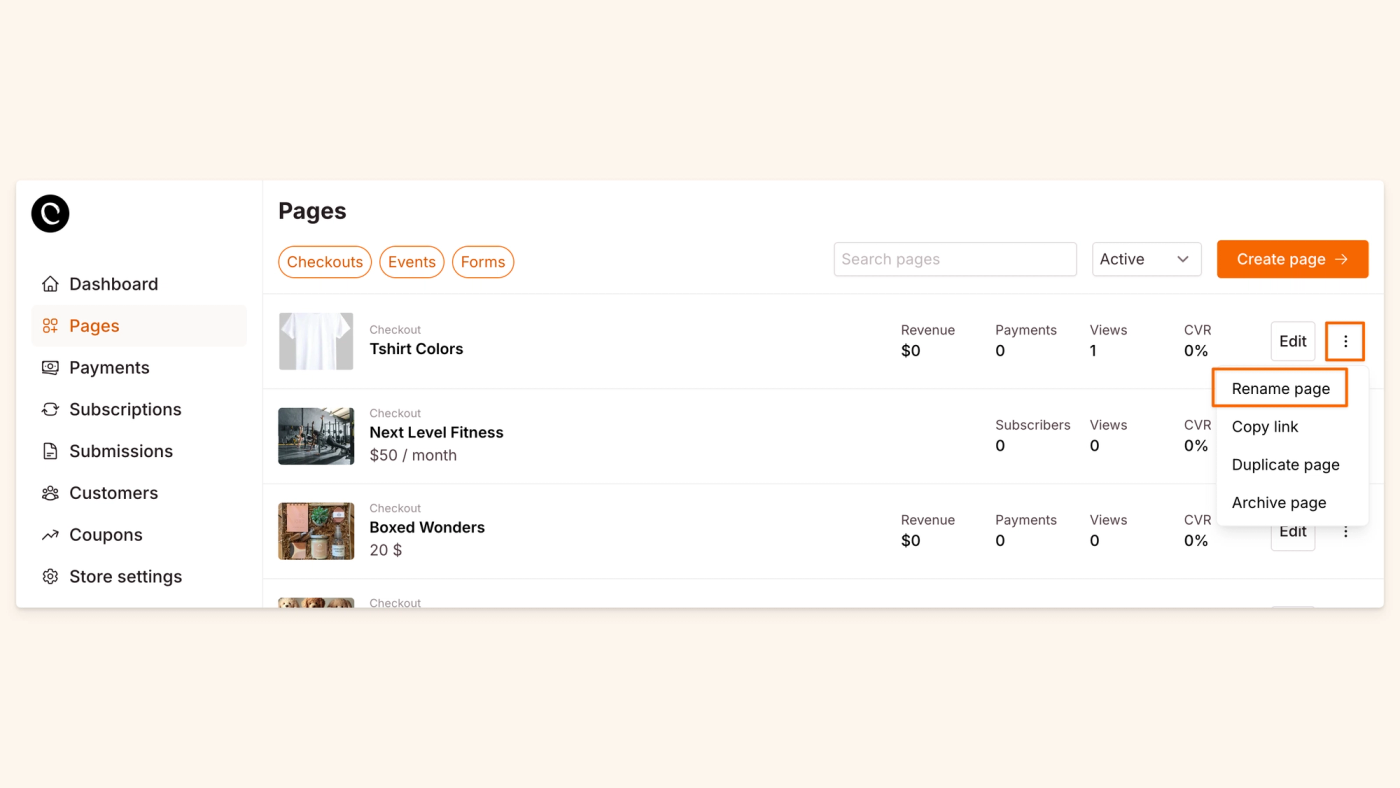The height and width of the screenshot is (788, 1400).
Task: Open Store settings in sidebar
Action: (x=139, y=577)
